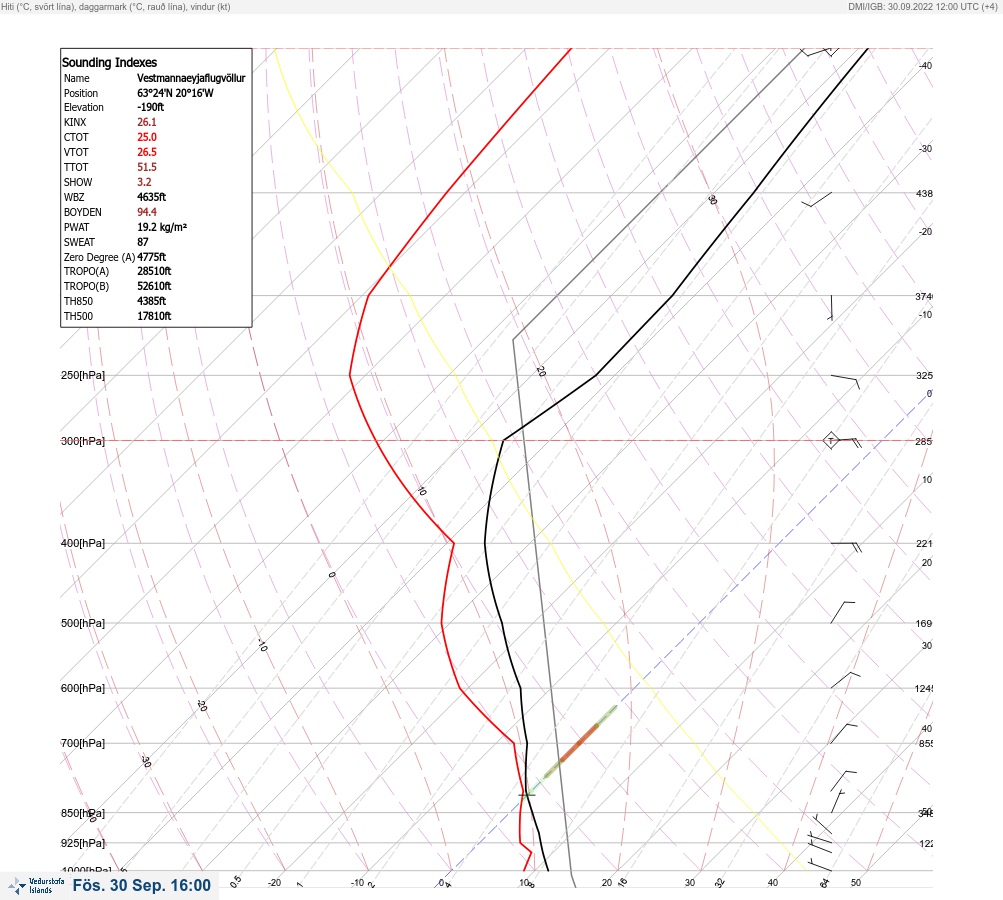The image size is (1003, 900).
Task: Click the BOYDEN index label
Action: click(x=83, y=212)
